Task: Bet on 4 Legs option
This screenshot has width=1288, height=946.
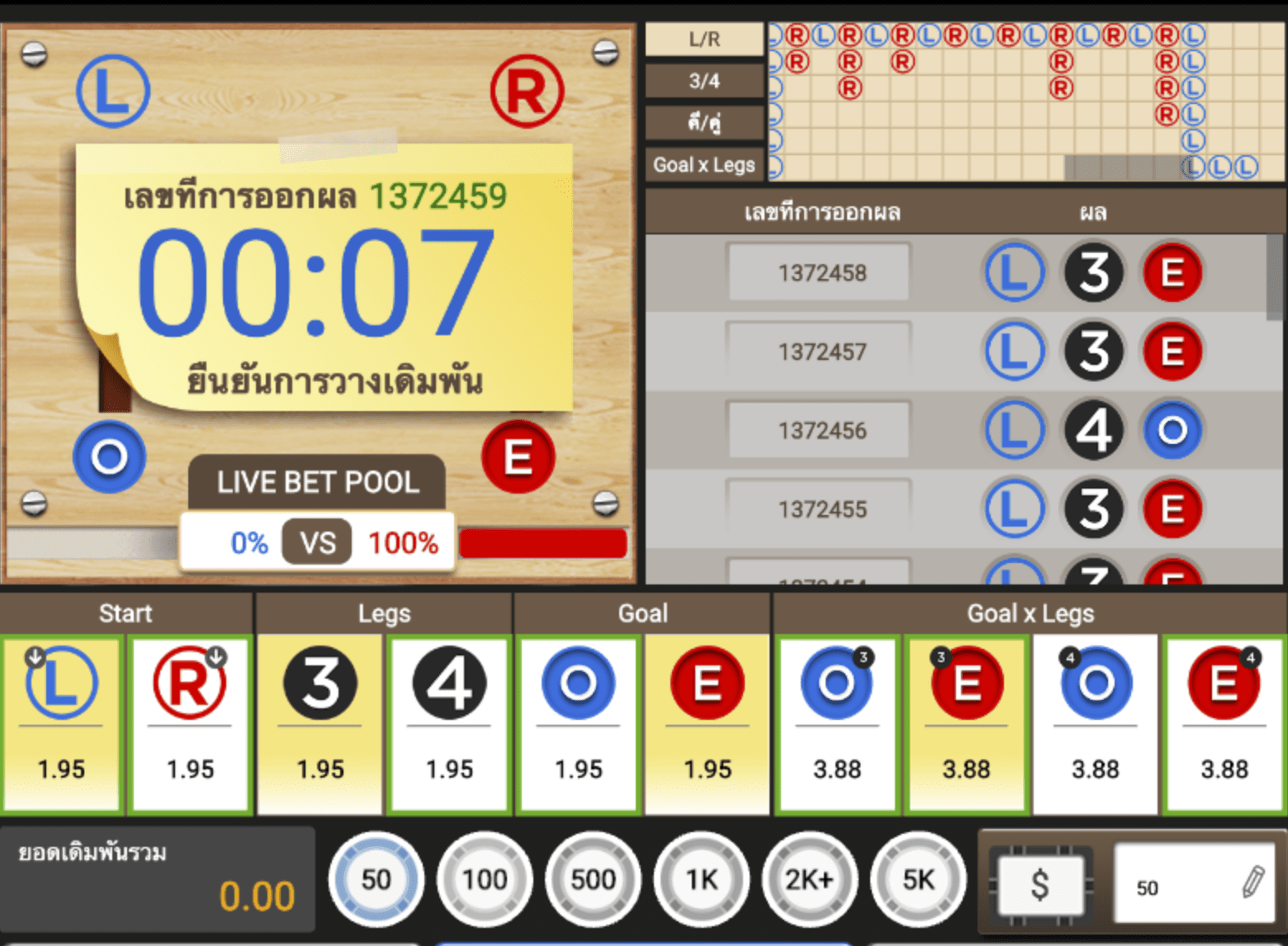Action: click(449, 723)
